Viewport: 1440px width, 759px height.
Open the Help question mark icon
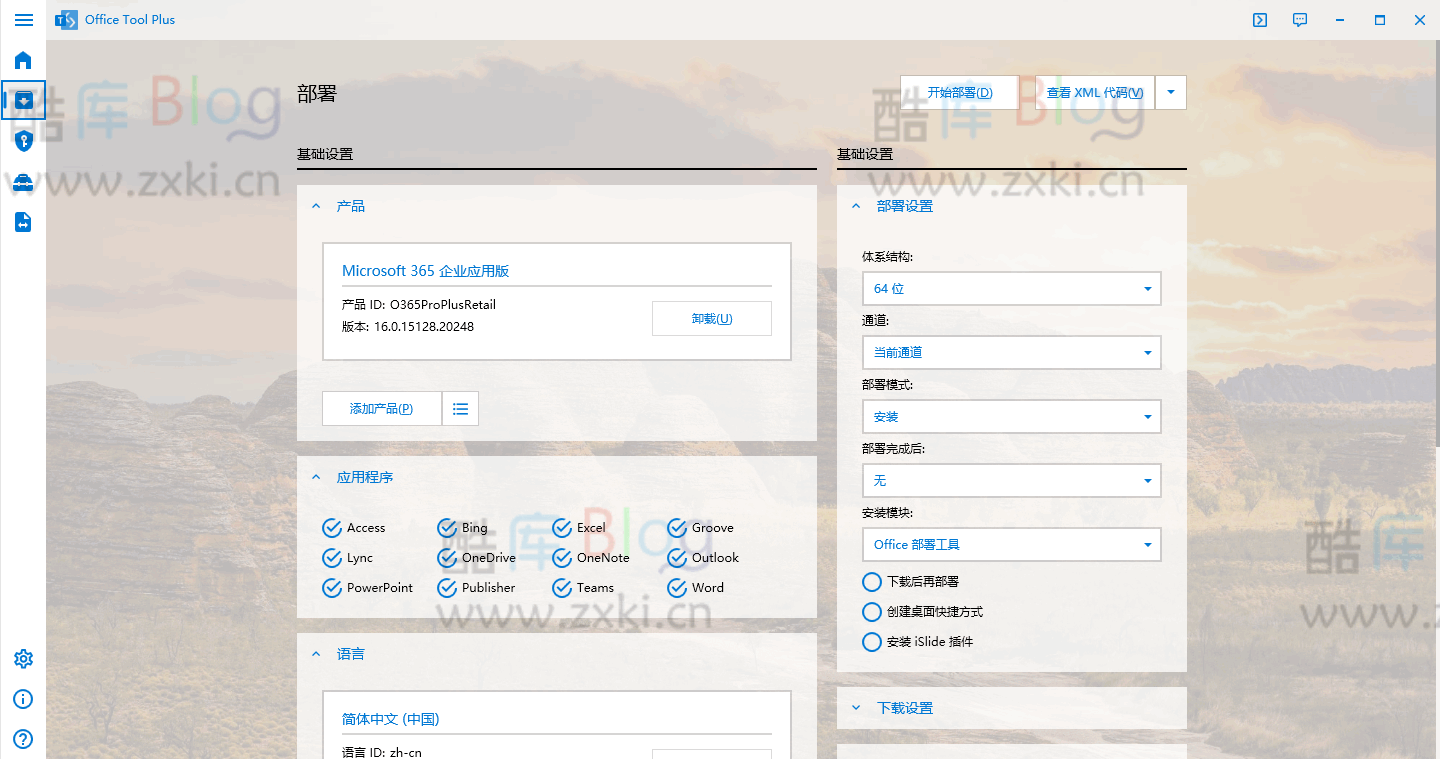tap(23, 739)
